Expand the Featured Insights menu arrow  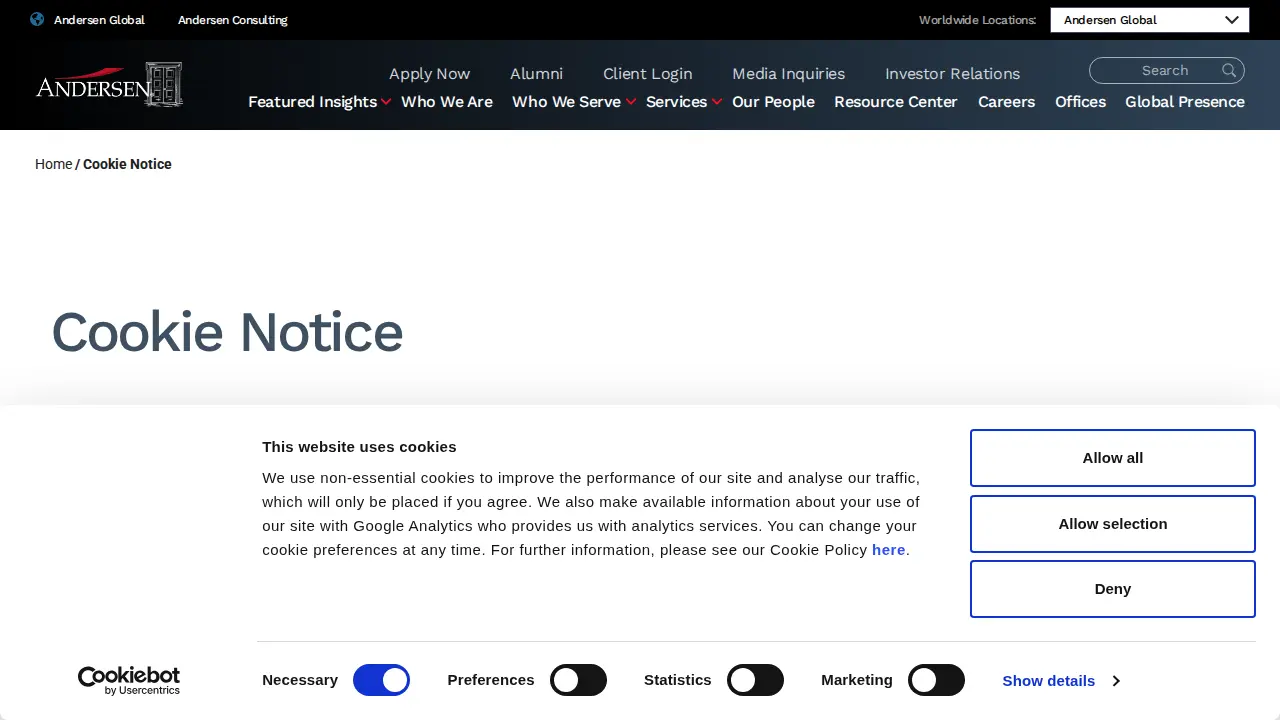pos(386,102)
